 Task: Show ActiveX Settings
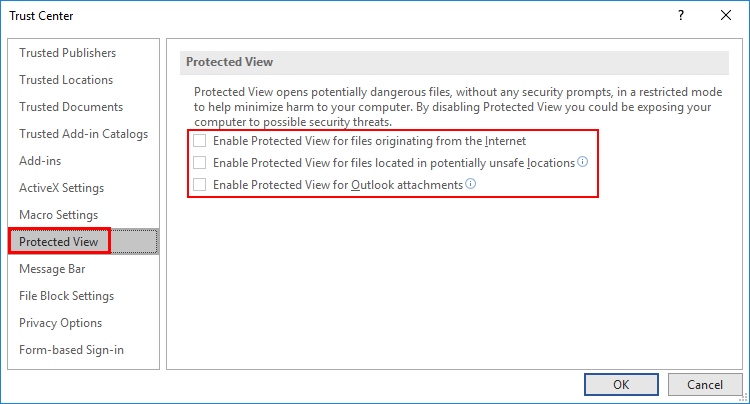(61, 188)
